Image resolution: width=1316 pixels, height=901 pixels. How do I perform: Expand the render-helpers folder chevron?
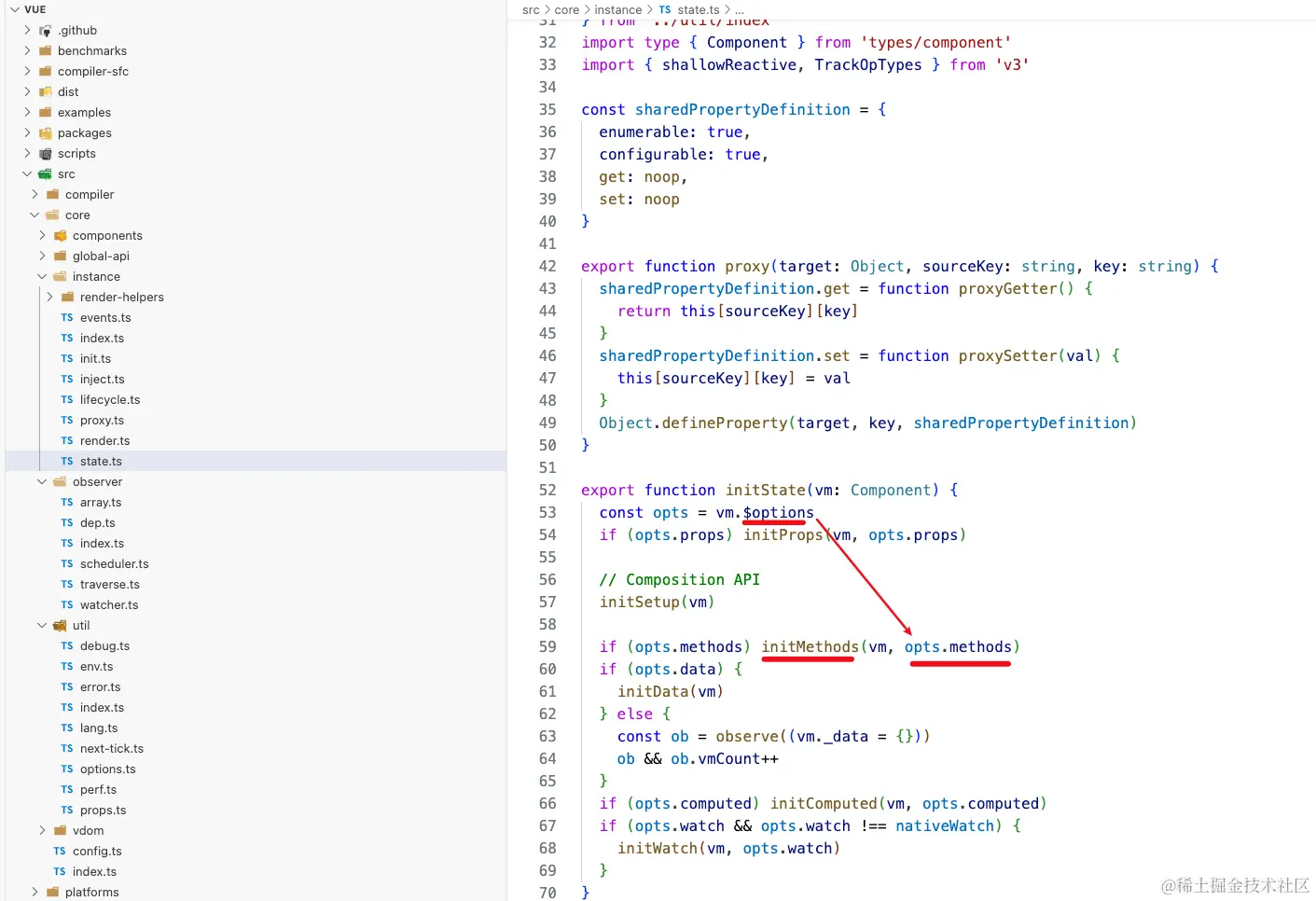(49, 298)
